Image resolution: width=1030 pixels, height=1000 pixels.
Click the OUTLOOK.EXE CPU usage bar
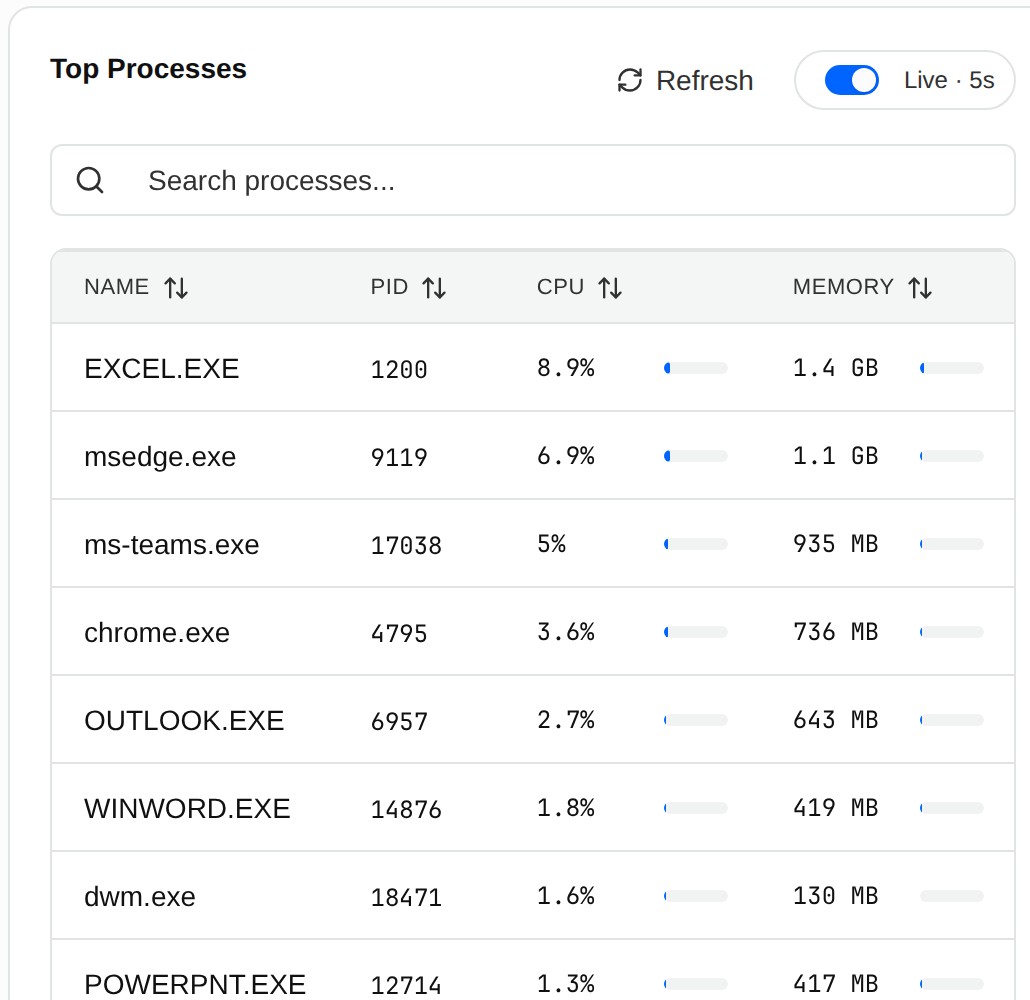pos(696,720)
